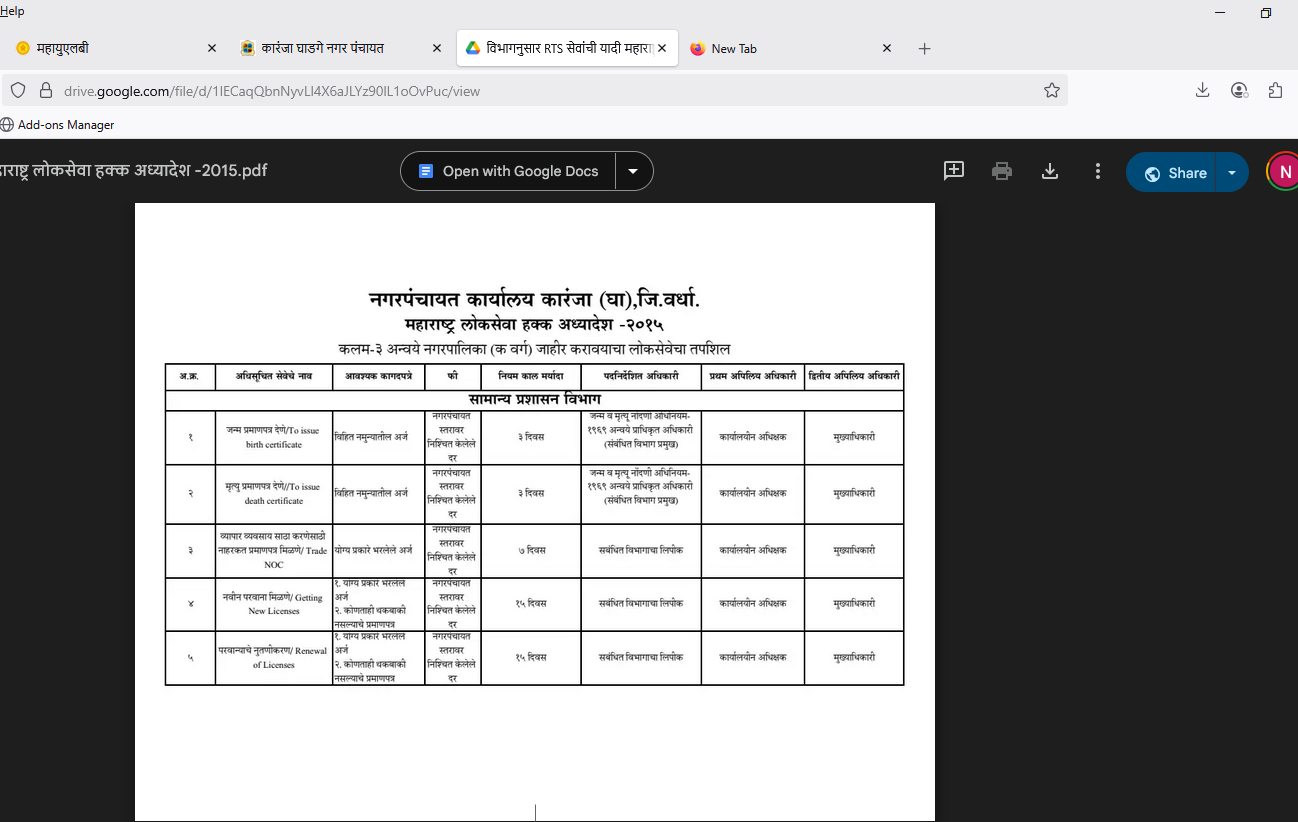Open the three-dot more actions menu
The width and height of the screenshot is (1298, 822).
pyautogui.click(x=1098, y=171)
